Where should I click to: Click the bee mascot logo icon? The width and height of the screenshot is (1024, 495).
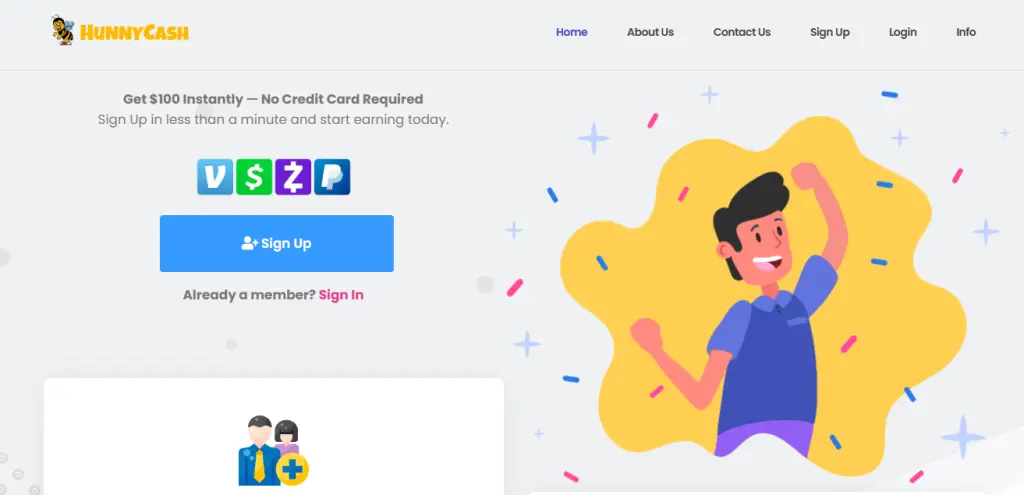[x=63, y=31]
